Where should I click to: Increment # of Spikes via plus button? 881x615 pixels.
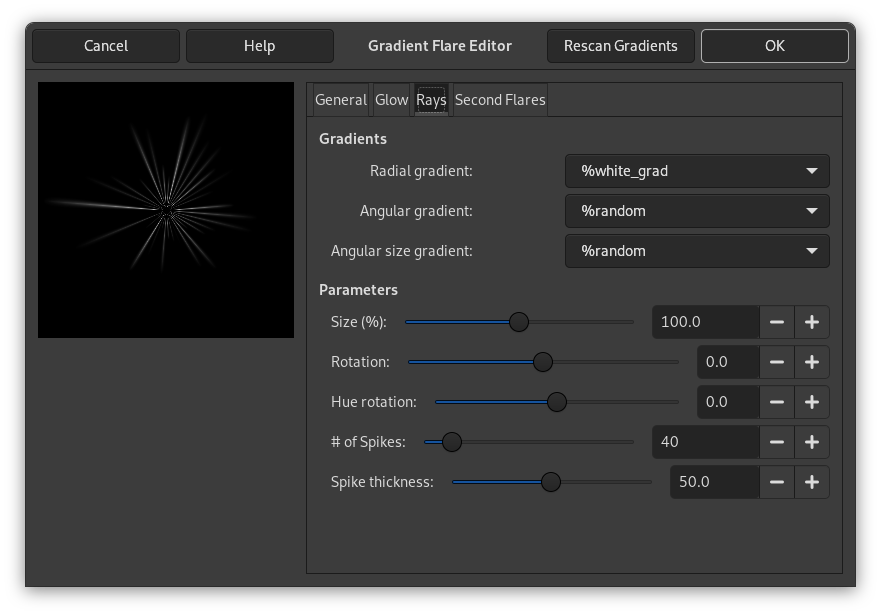[811, 441]
